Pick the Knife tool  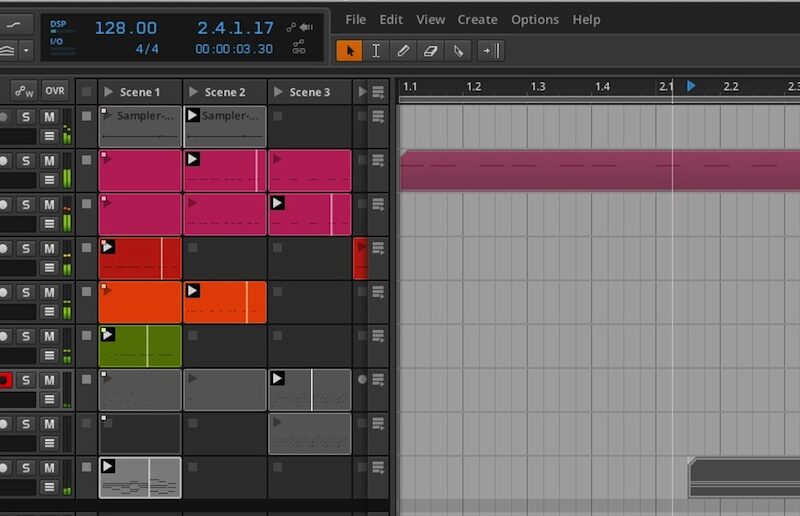458,50
